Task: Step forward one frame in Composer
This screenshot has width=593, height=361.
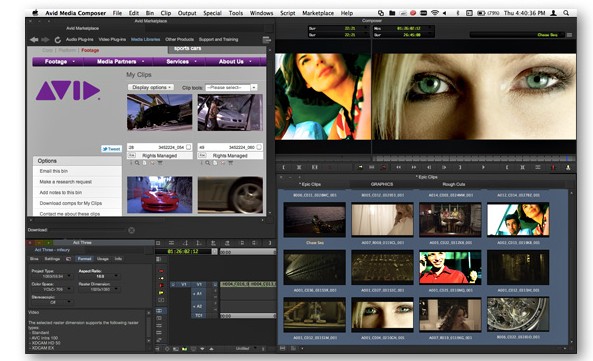Action: [444, 167]
